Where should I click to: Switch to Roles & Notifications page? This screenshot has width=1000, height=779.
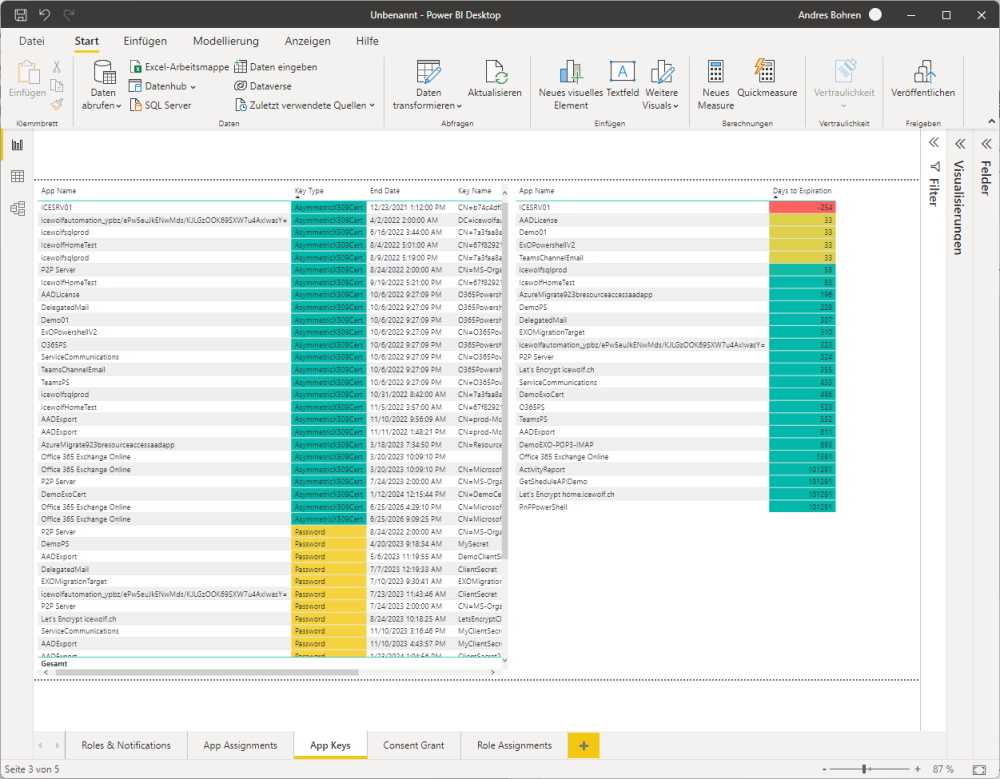[x=126, y=745]
